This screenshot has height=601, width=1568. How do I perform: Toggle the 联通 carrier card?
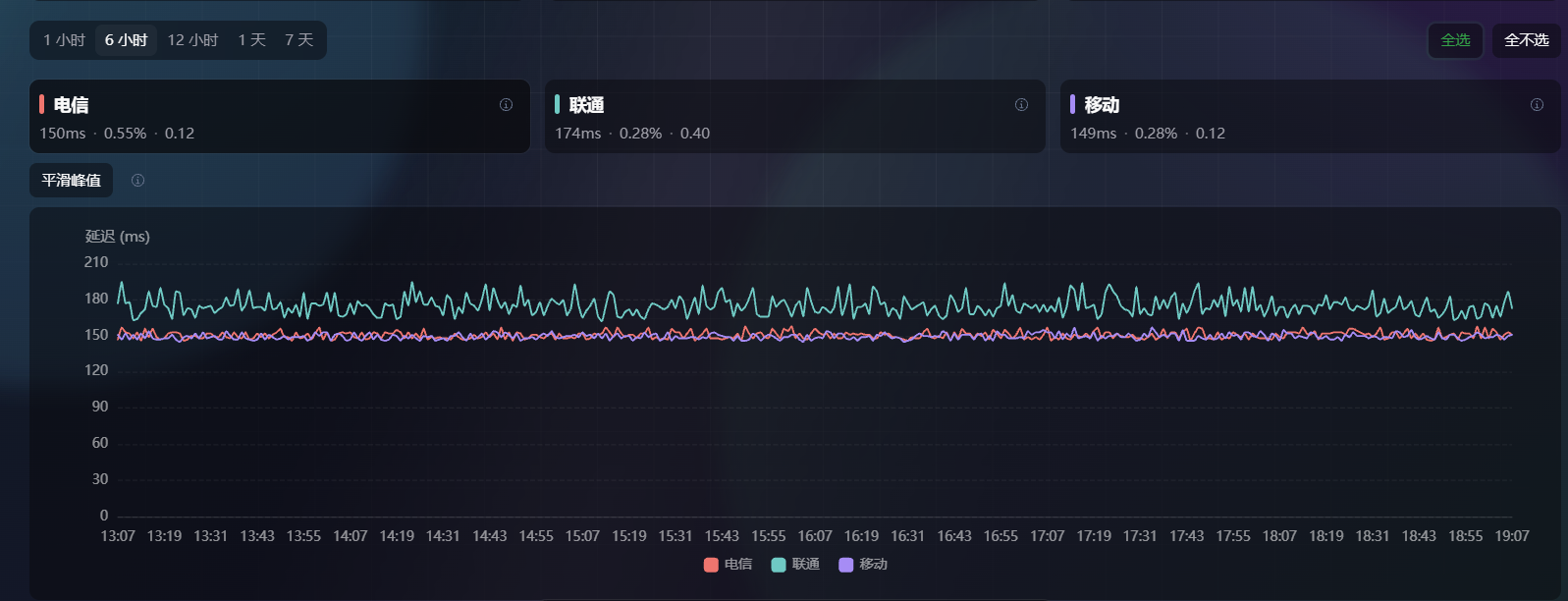[x=795, y=117]
